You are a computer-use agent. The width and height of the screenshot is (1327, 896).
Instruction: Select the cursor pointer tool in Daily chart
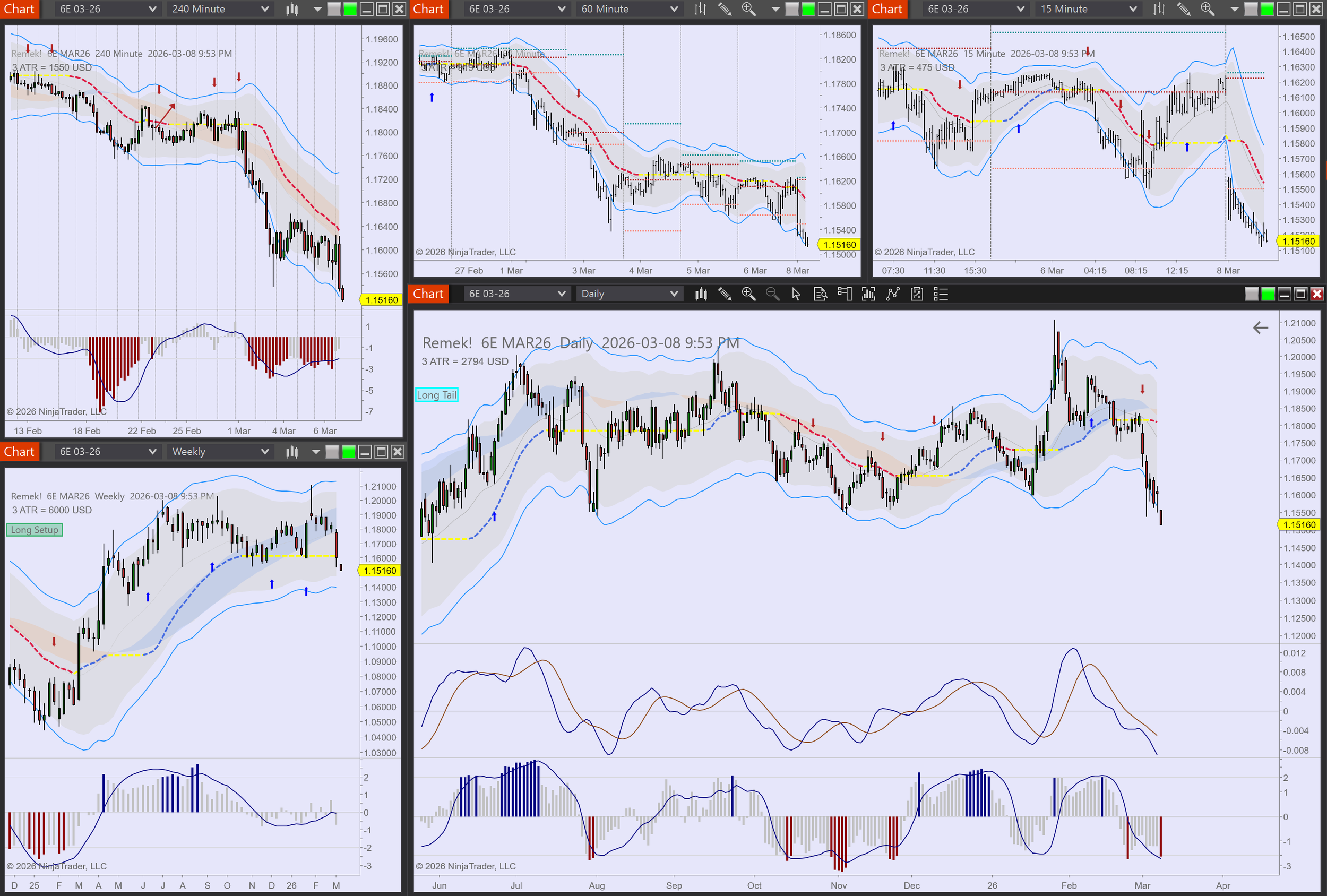tap(796, 294)
